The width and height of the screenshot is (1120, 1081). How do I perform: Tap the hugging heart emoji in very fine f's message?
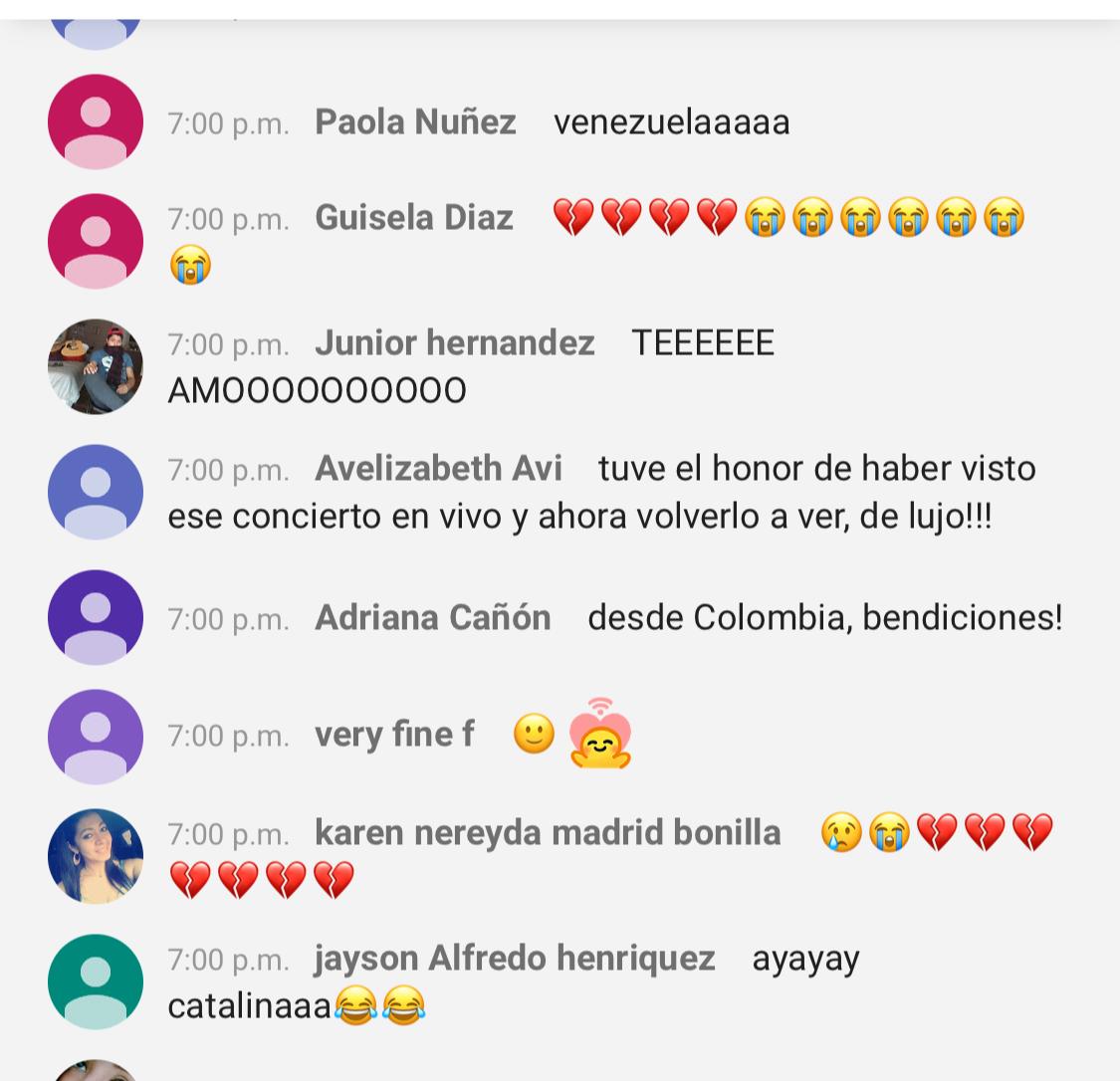pos(600,734)
